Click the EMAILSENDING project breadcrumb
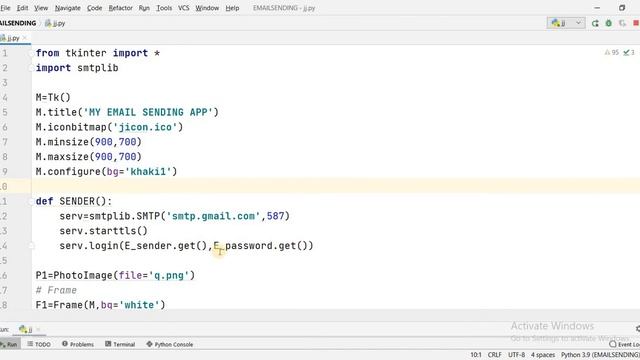Image resolution: width=640 pixels, height=360 pixels. (x=18, y=23)
